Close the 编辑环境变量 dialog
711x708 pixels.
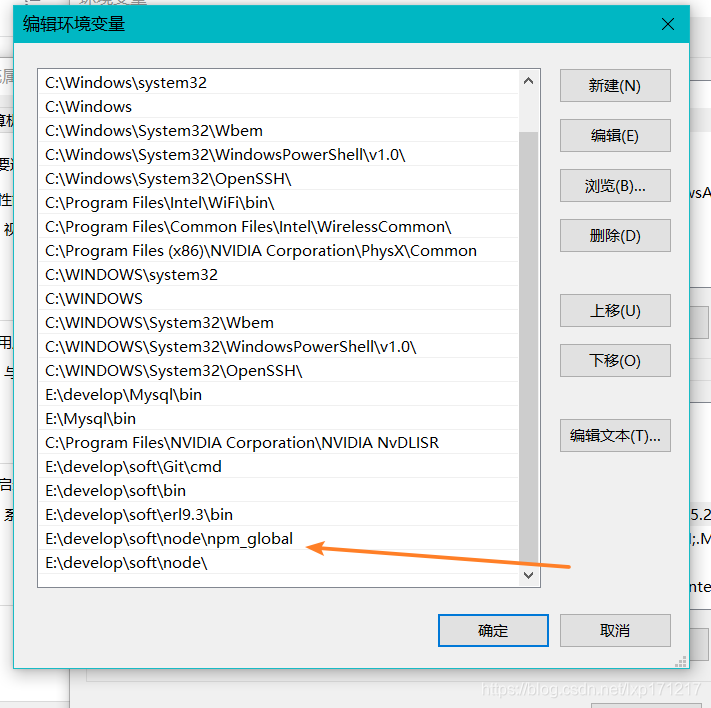[667, 24]
